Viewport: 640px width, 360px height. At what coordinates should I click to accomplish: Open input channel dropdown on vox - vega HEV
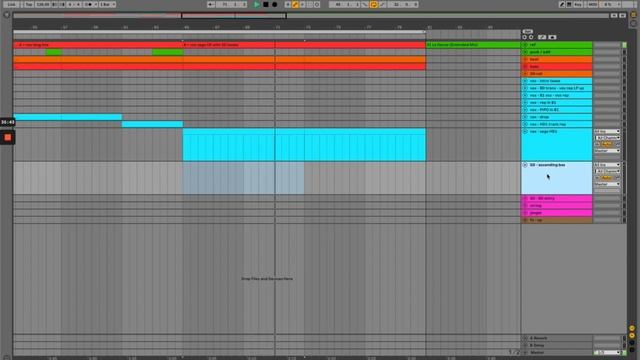(x=608, y=138)
